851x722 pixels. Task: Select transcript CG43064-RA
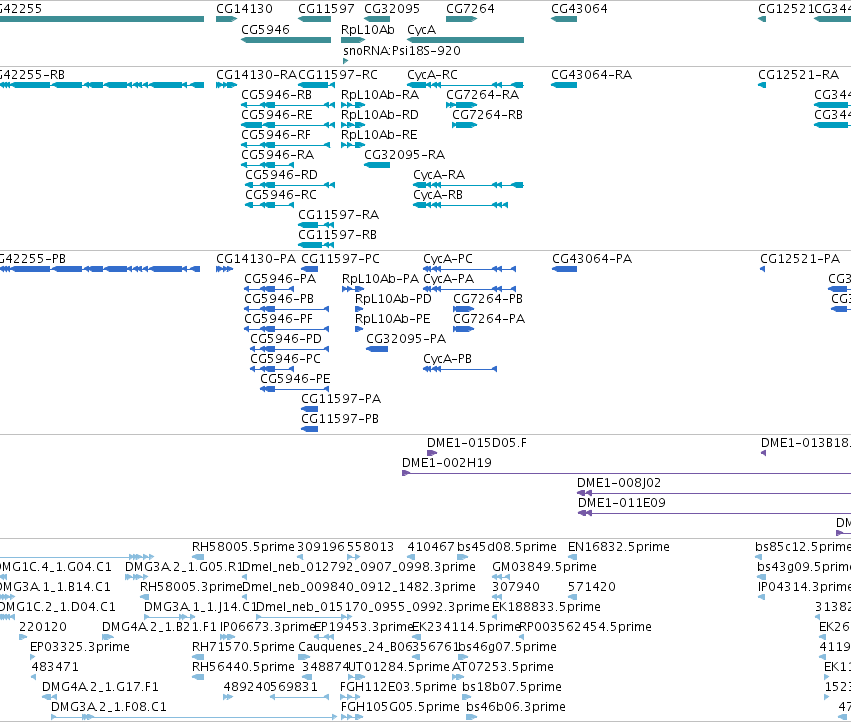click(592, 74)
